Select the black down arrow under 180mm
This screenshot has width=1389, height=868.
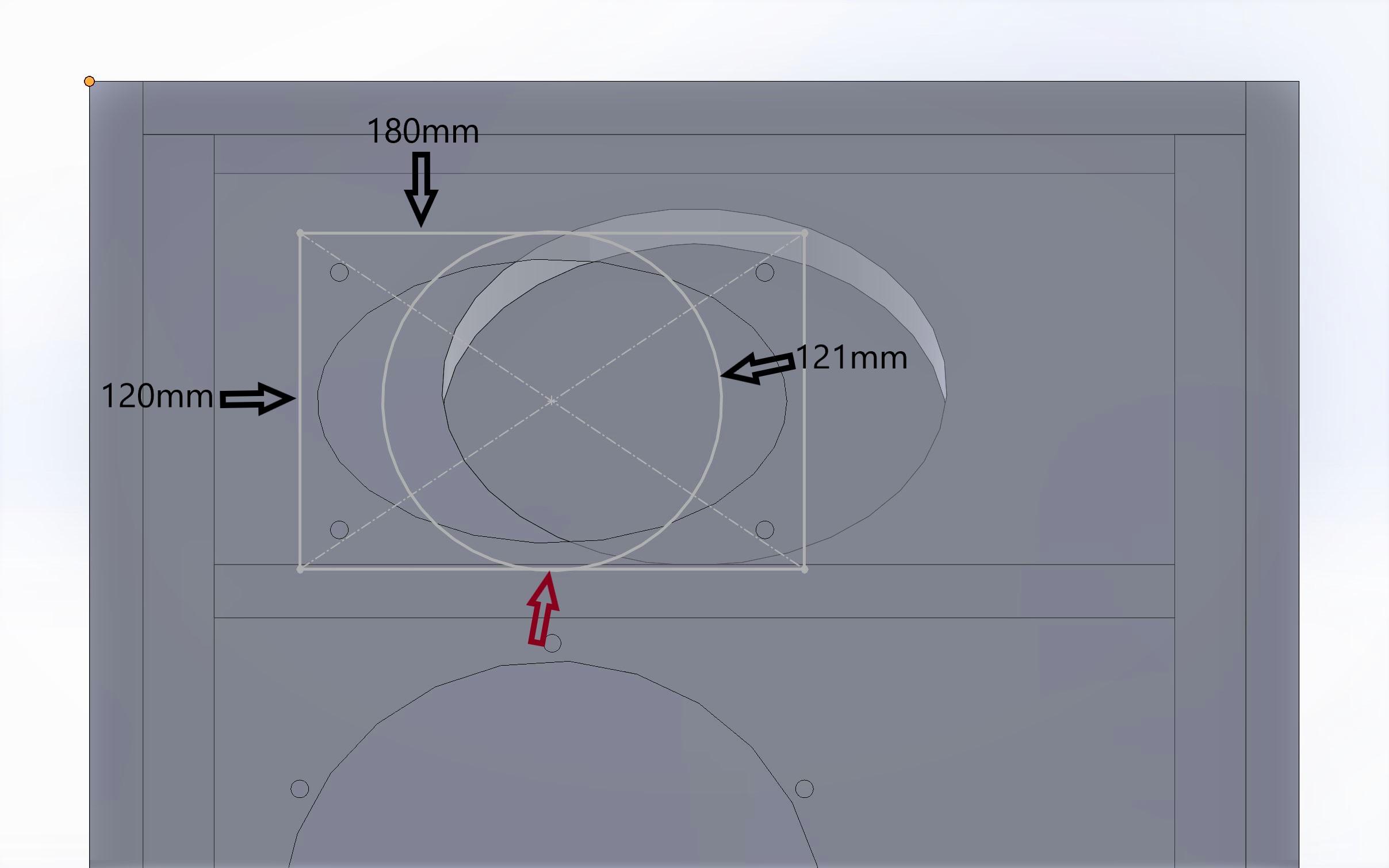(421, 189)
